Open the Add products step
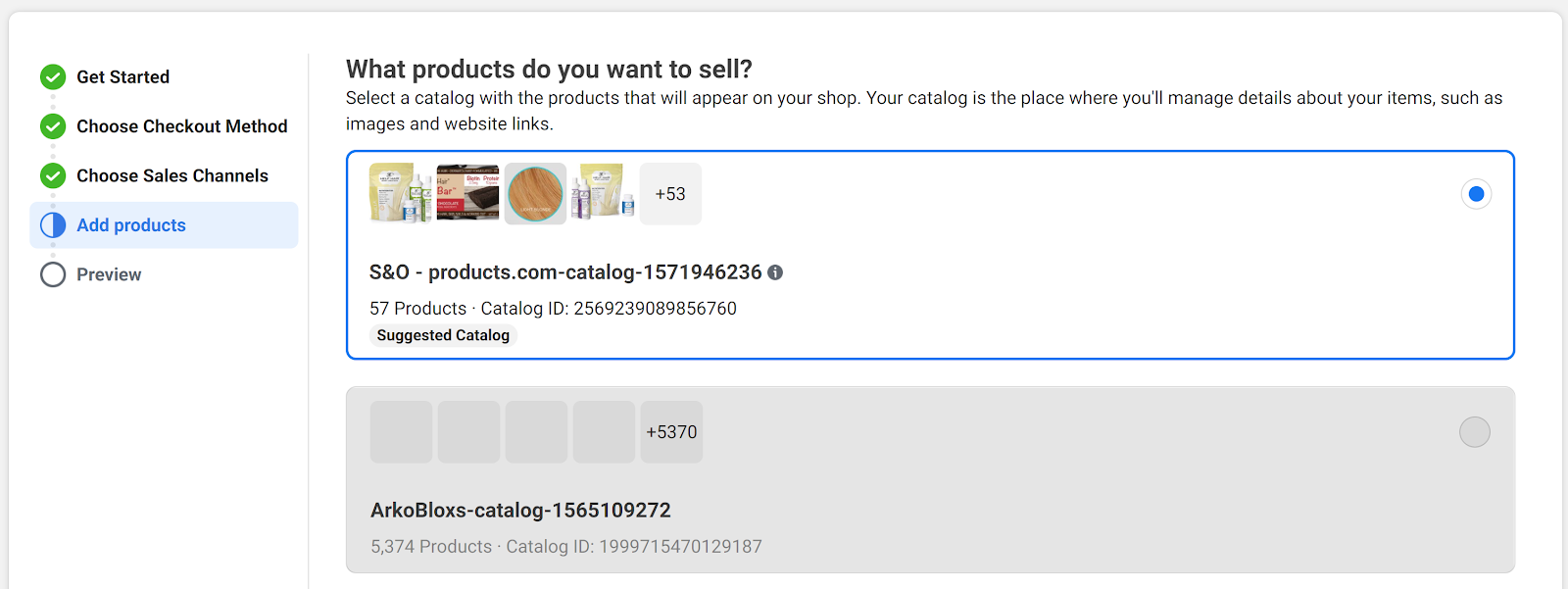This screenshot has height=589, width=1568. tap(131, 225)
